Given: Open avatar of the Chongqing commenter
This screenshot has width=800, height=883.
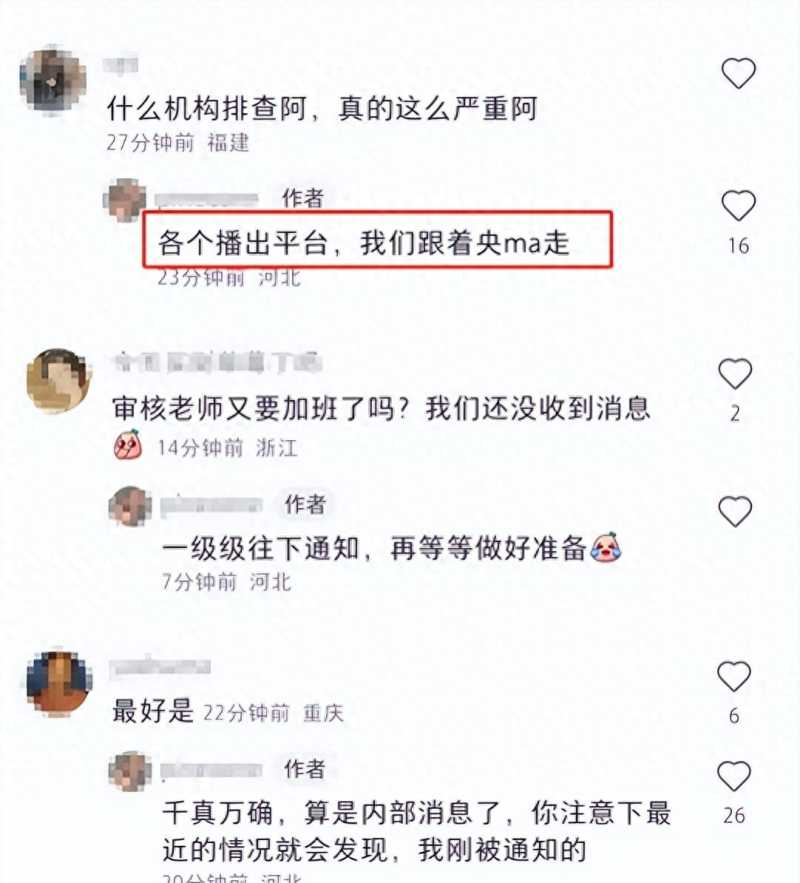Looking at the screenshot, I should [59, 683].
